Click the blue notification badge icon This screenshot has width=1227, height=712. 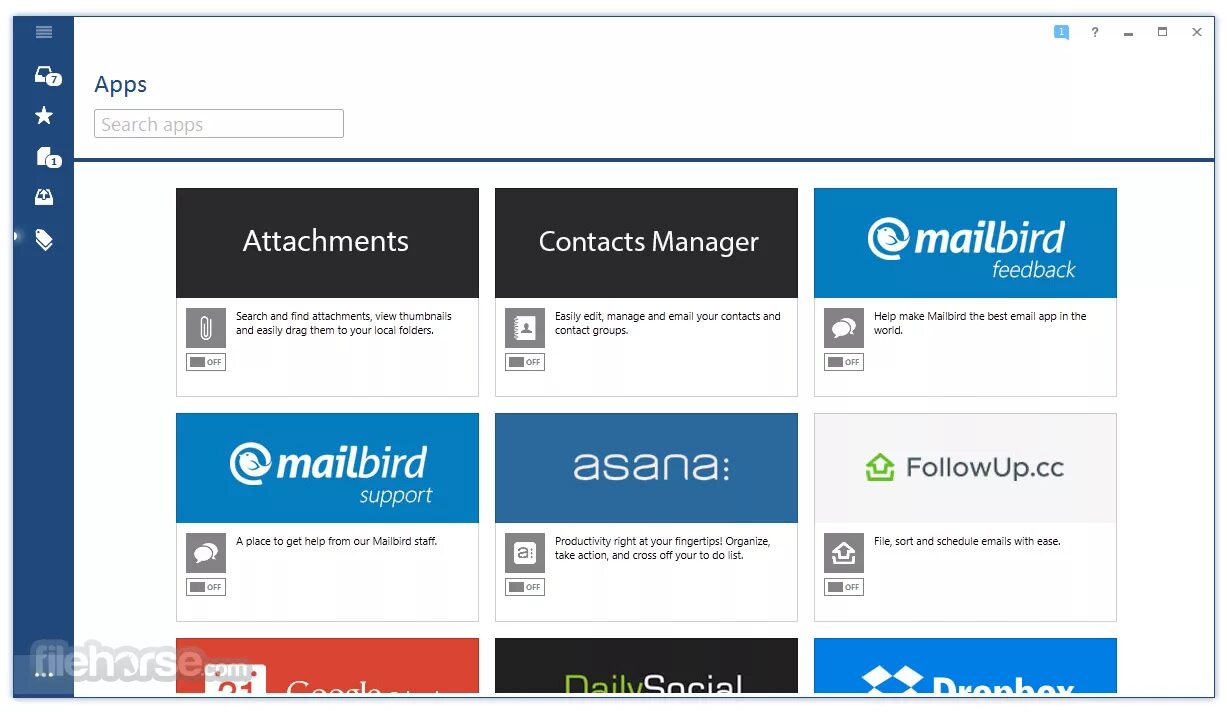coord(1061,32)
